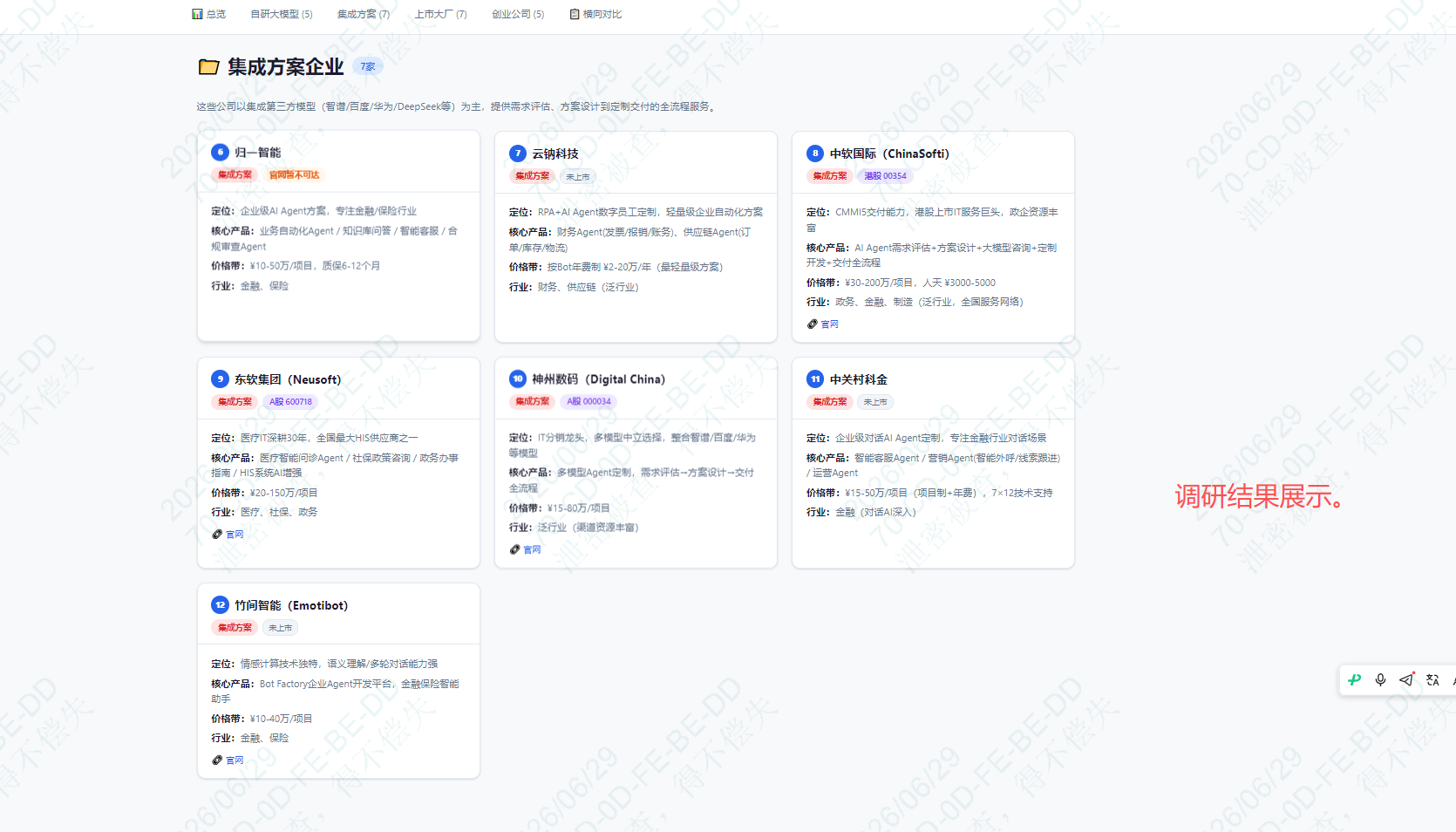The height and width of the screenshot is (832, 1456).
Task: Click 集成方案 tag on 中软国际 card
Action: point(830,176)
